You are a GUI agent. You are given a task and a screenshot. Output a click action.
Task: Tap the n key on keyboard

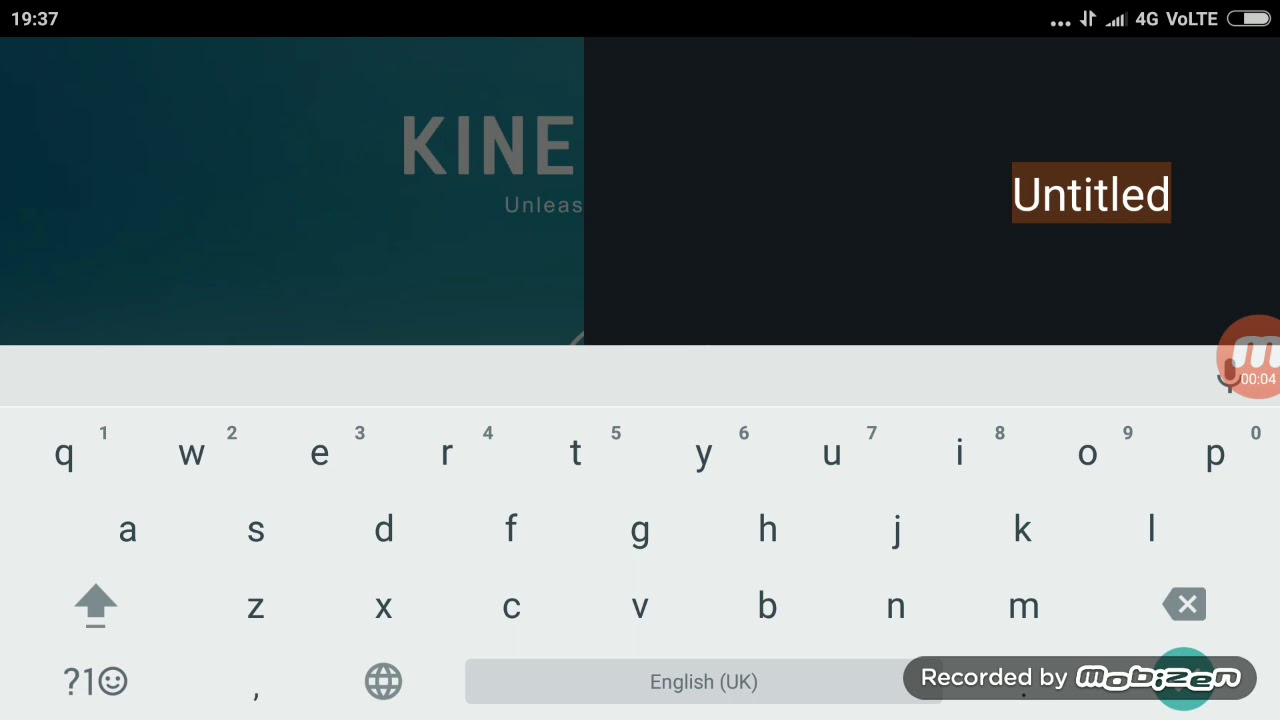896,606
